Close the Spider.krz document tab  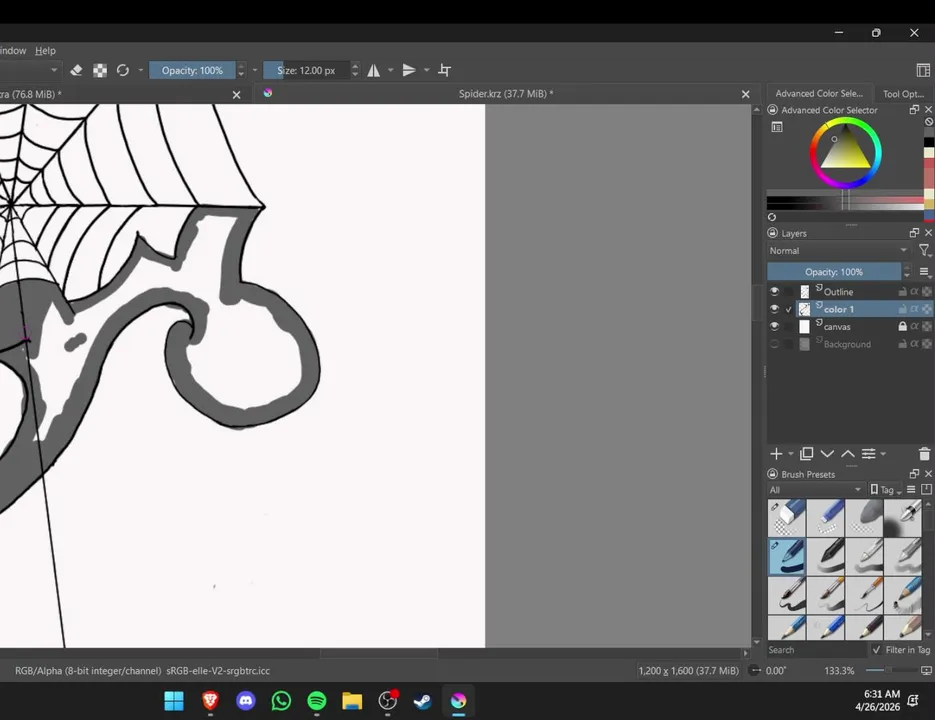click(x=745, y=94)
